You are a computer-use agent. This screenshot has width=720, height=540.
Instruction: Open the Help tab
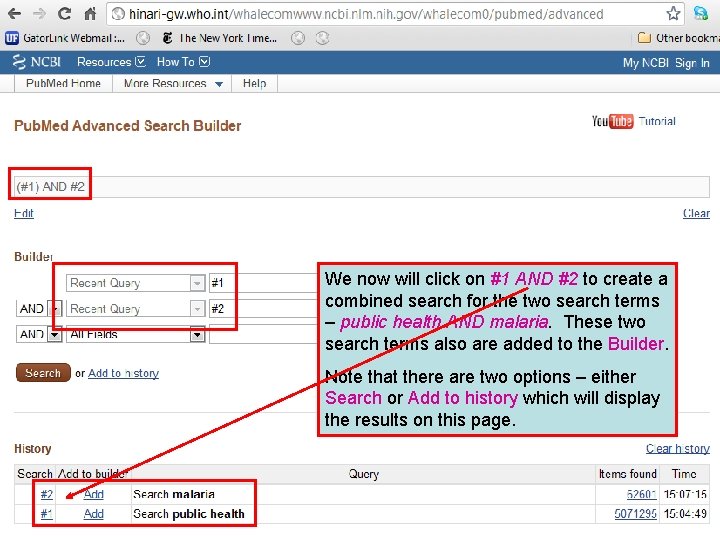click(254, 84)
